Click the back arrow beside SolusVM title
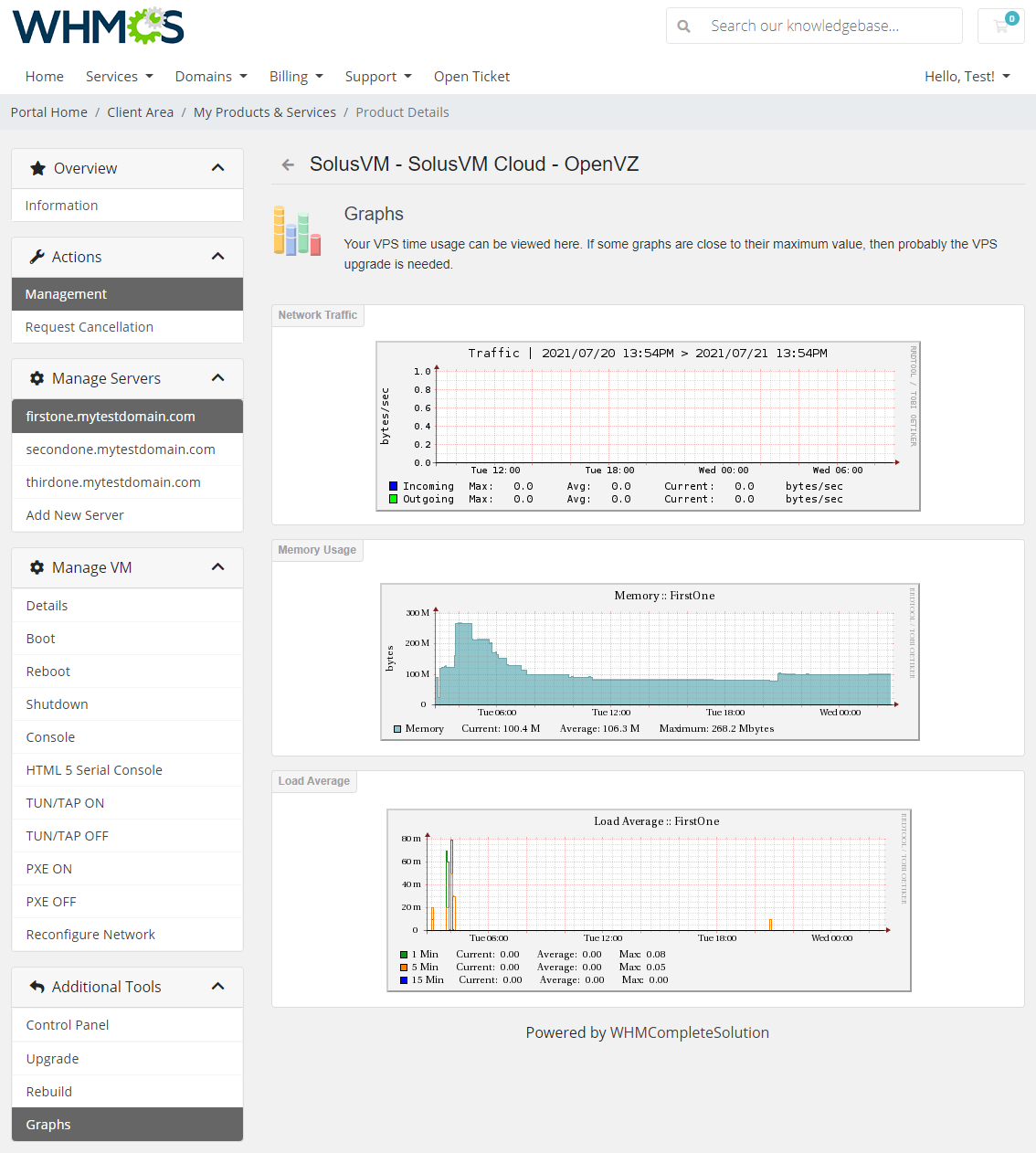This screenshot has width=1036, height=1153. click(x=288, y=164)
